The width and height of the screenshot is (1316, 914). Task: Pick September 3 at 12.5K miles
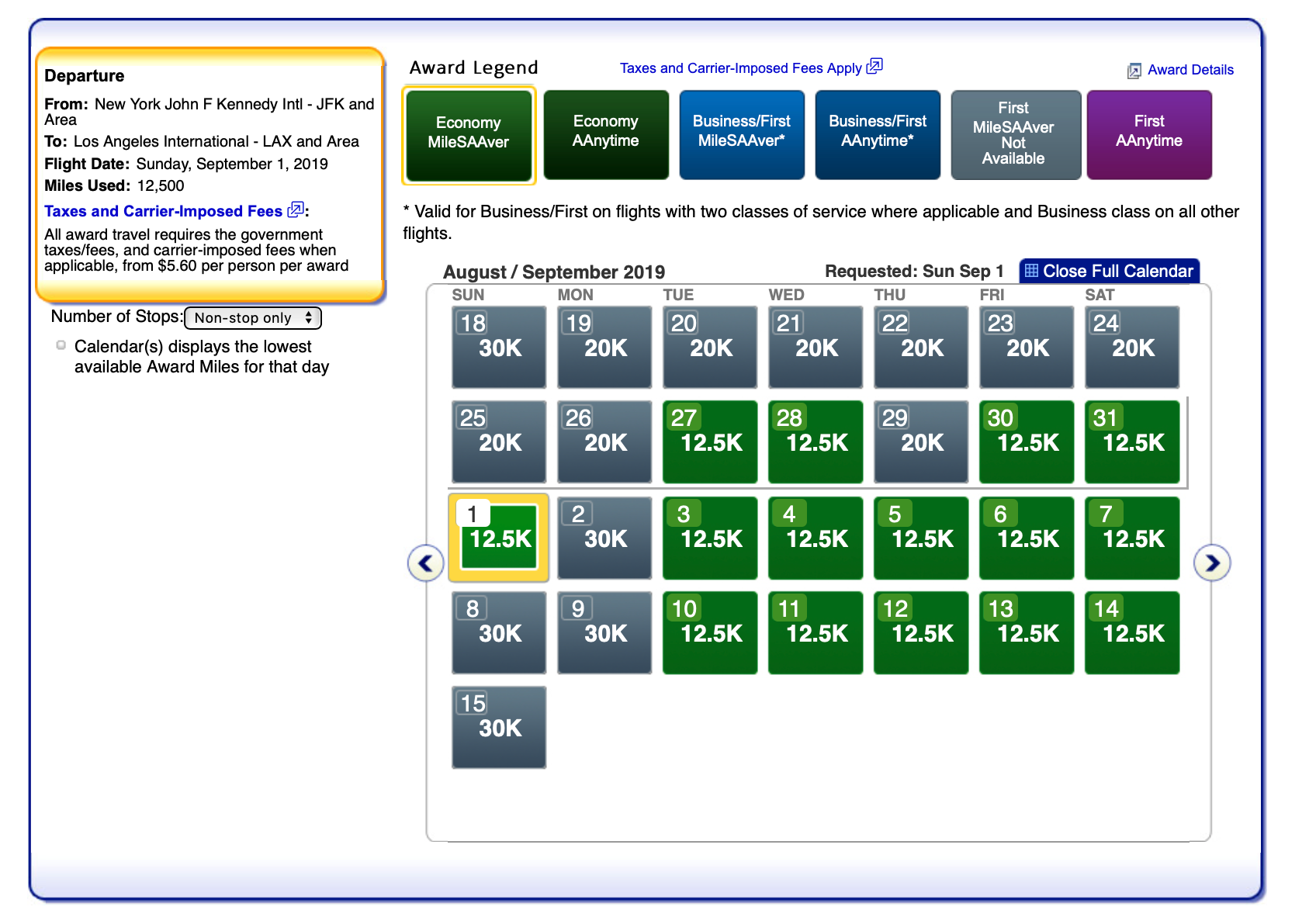710,538
